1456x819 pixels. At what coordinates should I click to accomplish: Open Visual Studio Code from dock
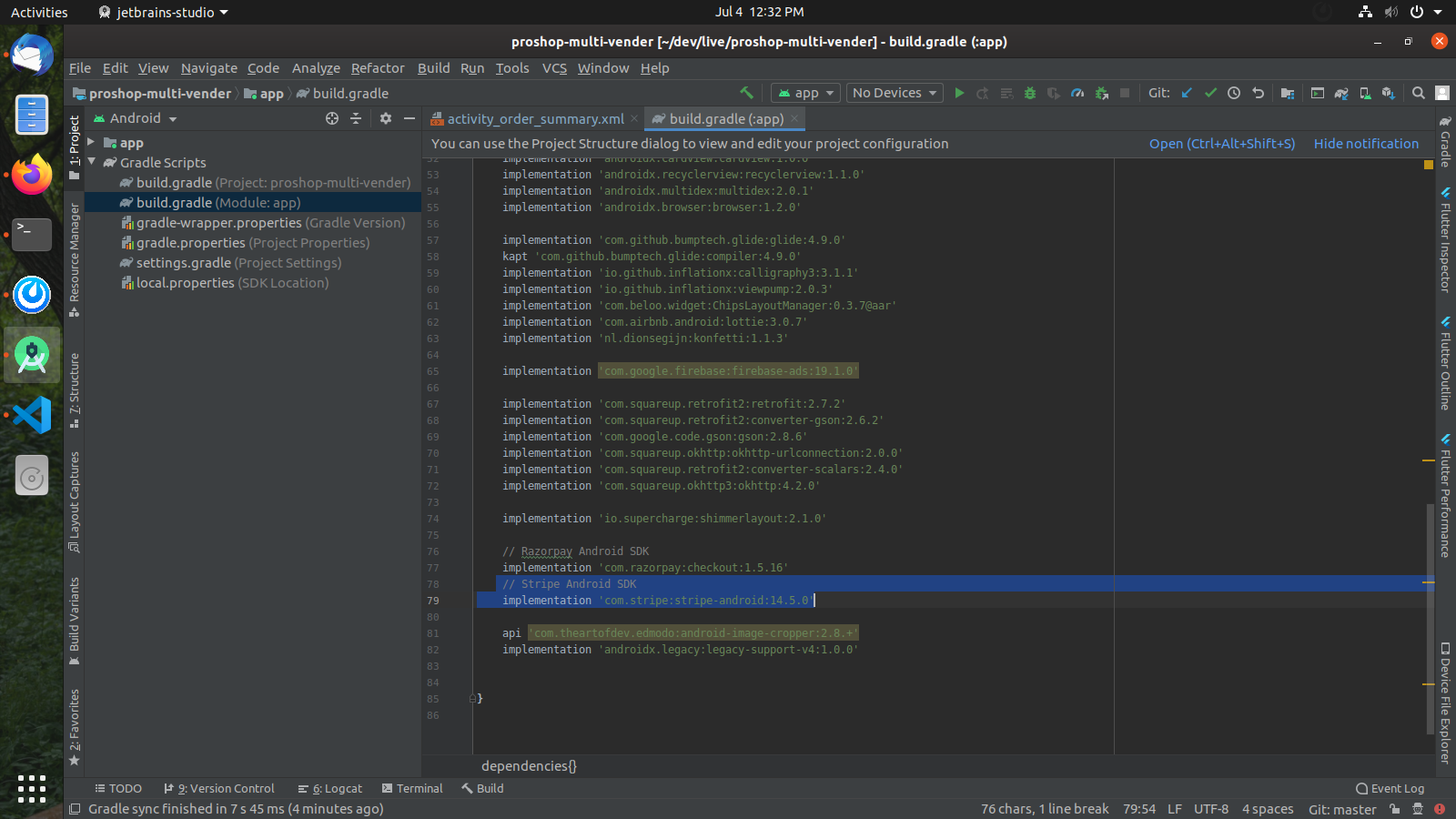point(32,415)
